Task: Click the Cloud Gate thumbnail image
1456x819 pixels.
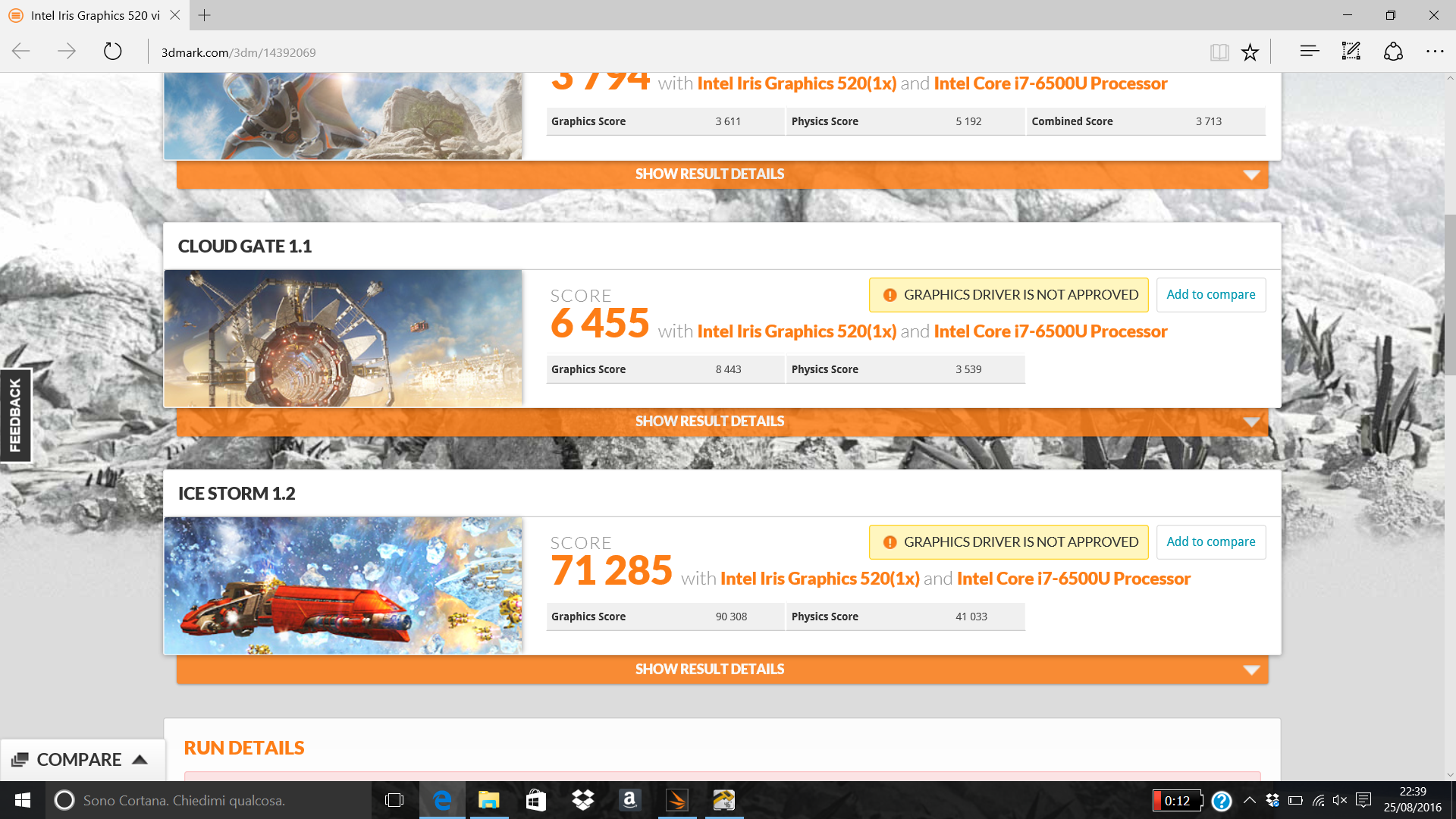Action: click(343, 338)
